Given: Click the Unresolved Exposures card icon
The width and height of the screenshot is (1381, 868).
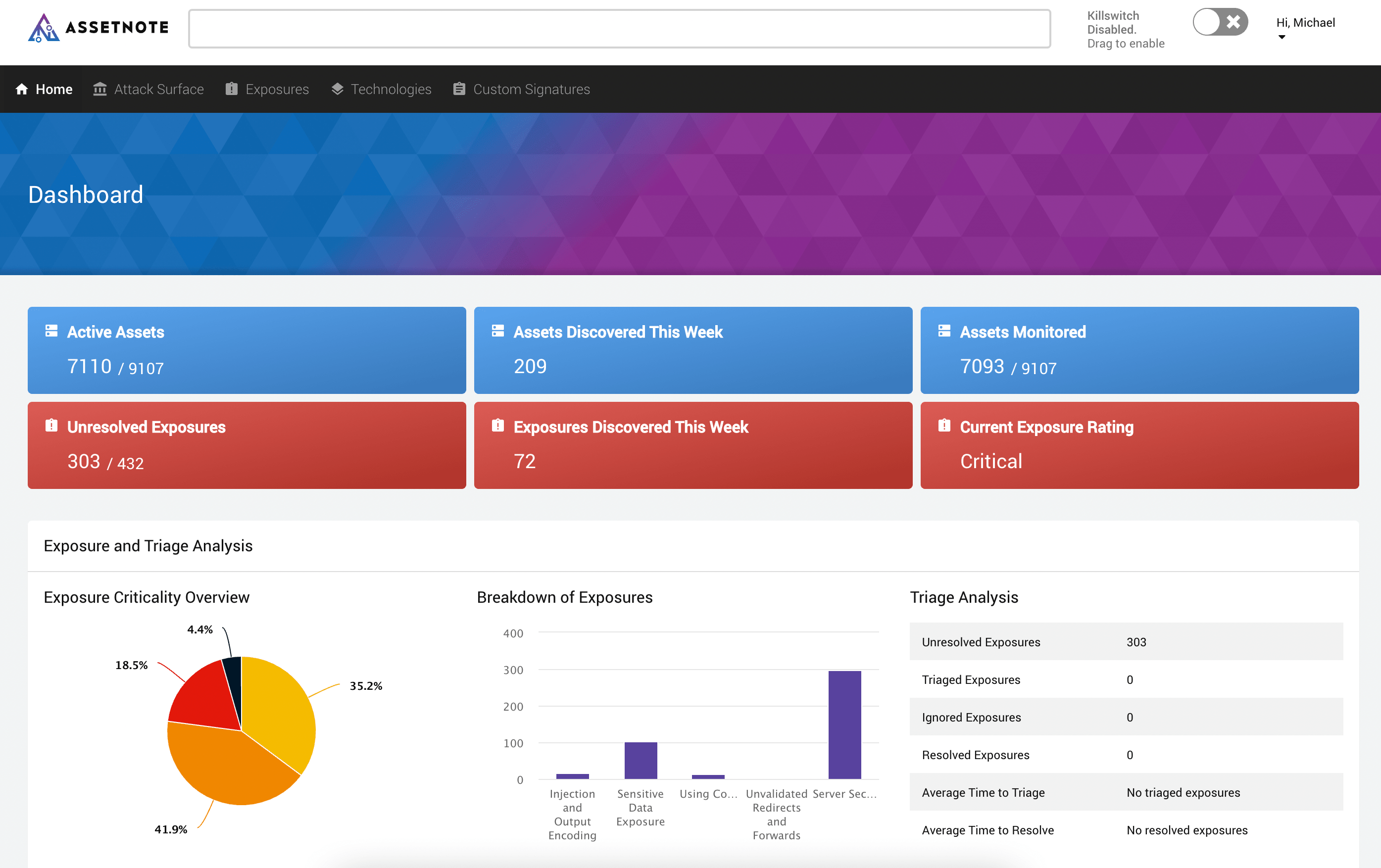Looking at the screenshot, I should pyautogui.click(x=51, y=426).
